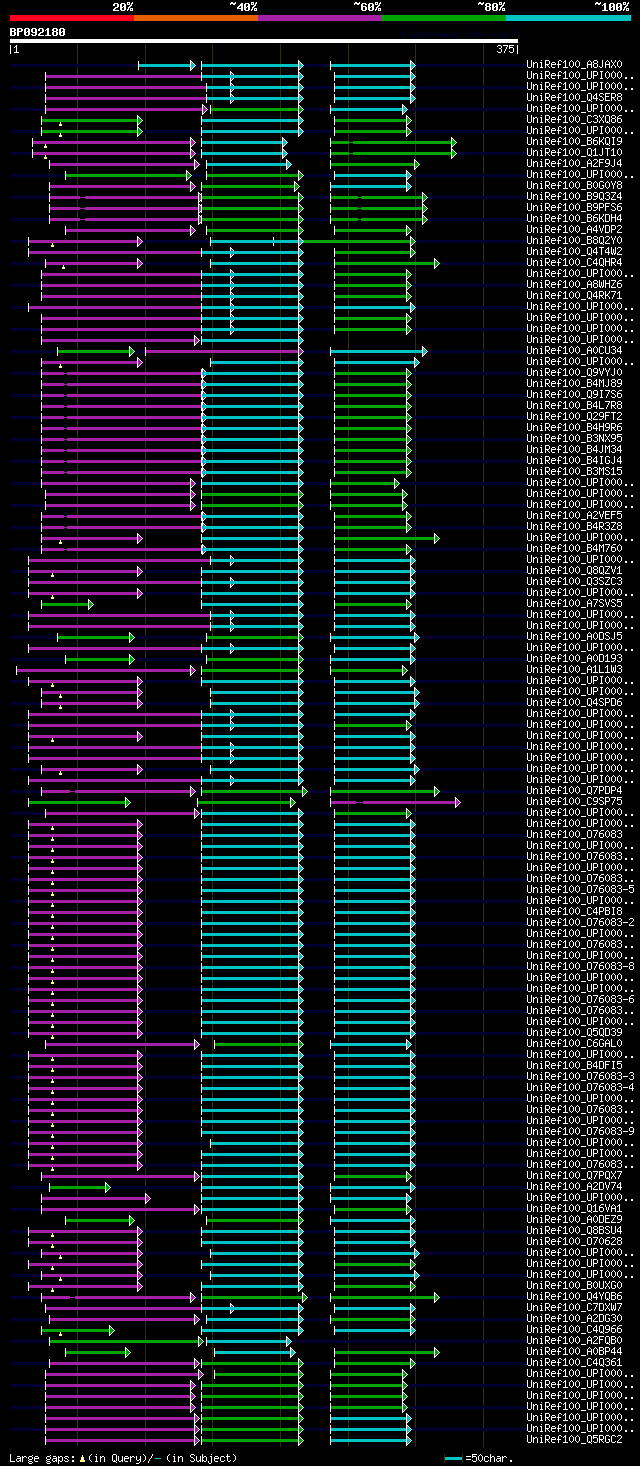640x1466 pixels.
Task: Select hit label UniRef100_Q8QZV1
Action: (x=575, y=571)
